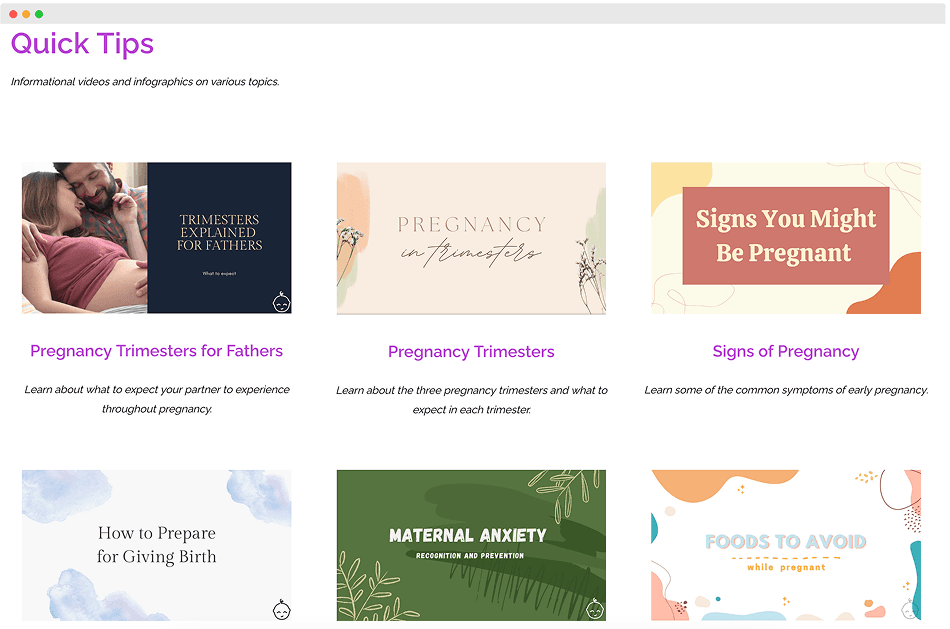950x629 pixels.
Task: Open the Maternal Anxiety video thumbnail
Action: (x=471, y=545)
